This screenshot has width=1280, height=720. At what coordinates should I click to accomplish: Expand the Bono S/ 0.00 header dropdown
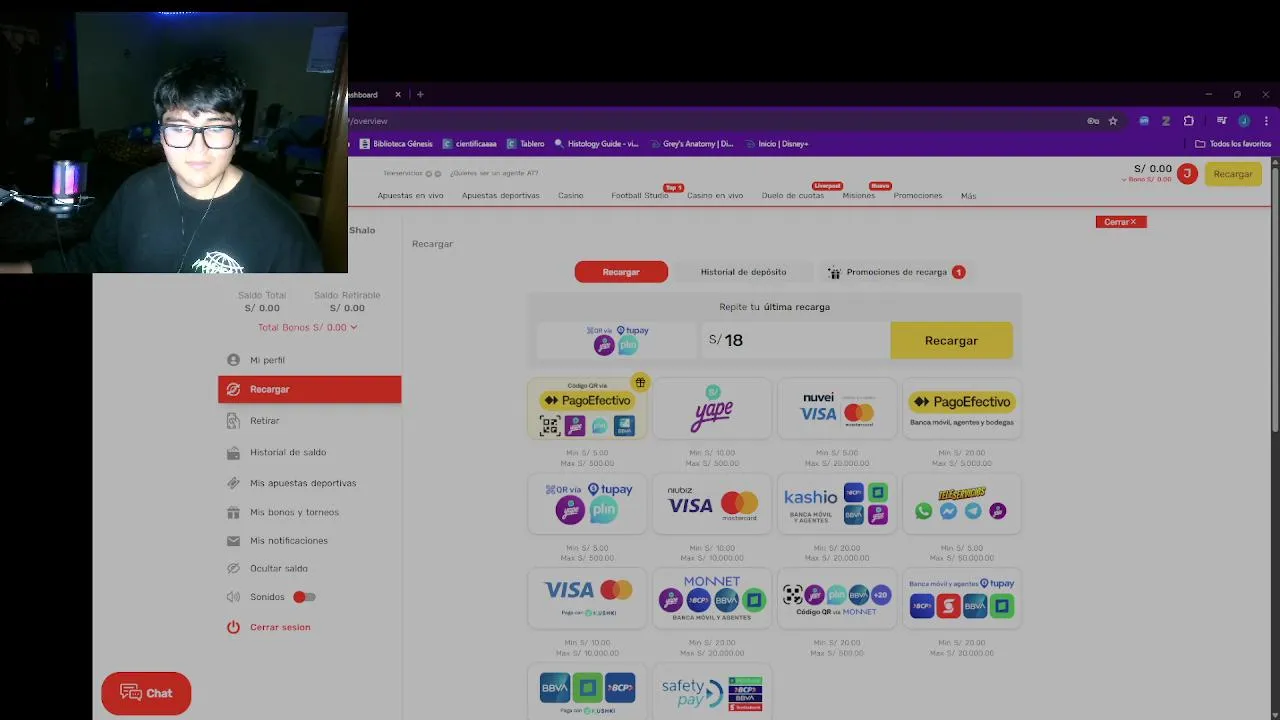click(1148, 180)
